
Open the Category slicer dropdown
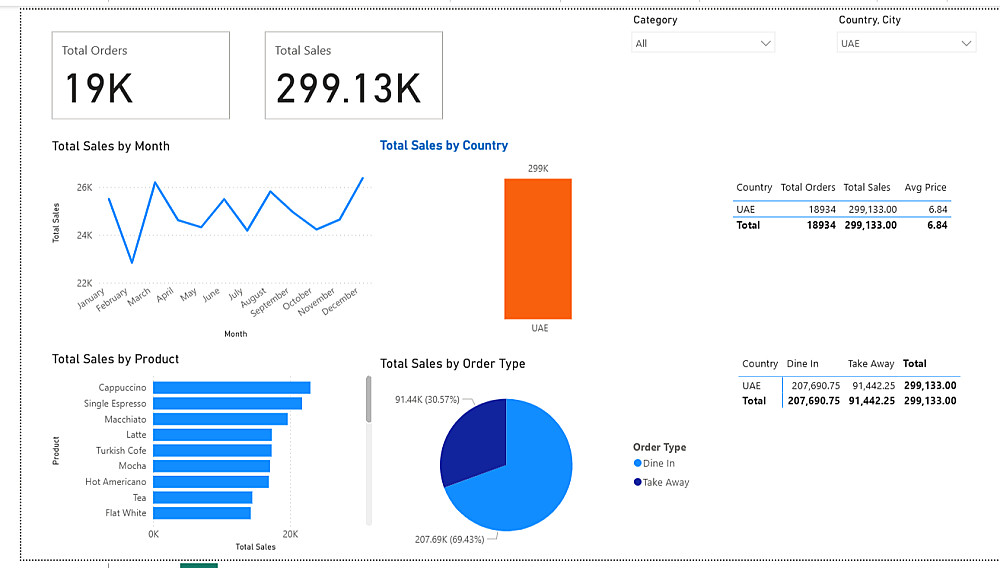point(703,43)
